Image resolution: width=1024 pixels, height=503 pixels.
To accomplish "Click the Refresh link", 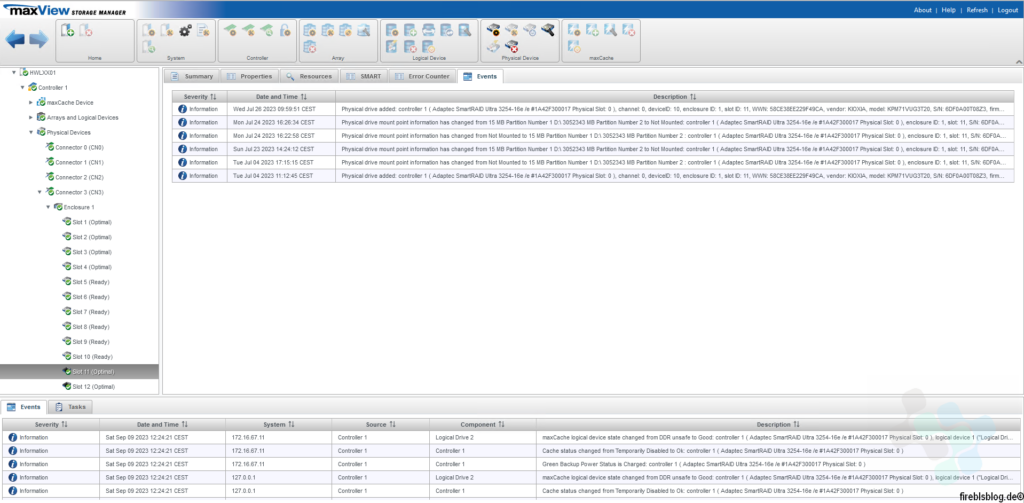I will coord(977,10).
